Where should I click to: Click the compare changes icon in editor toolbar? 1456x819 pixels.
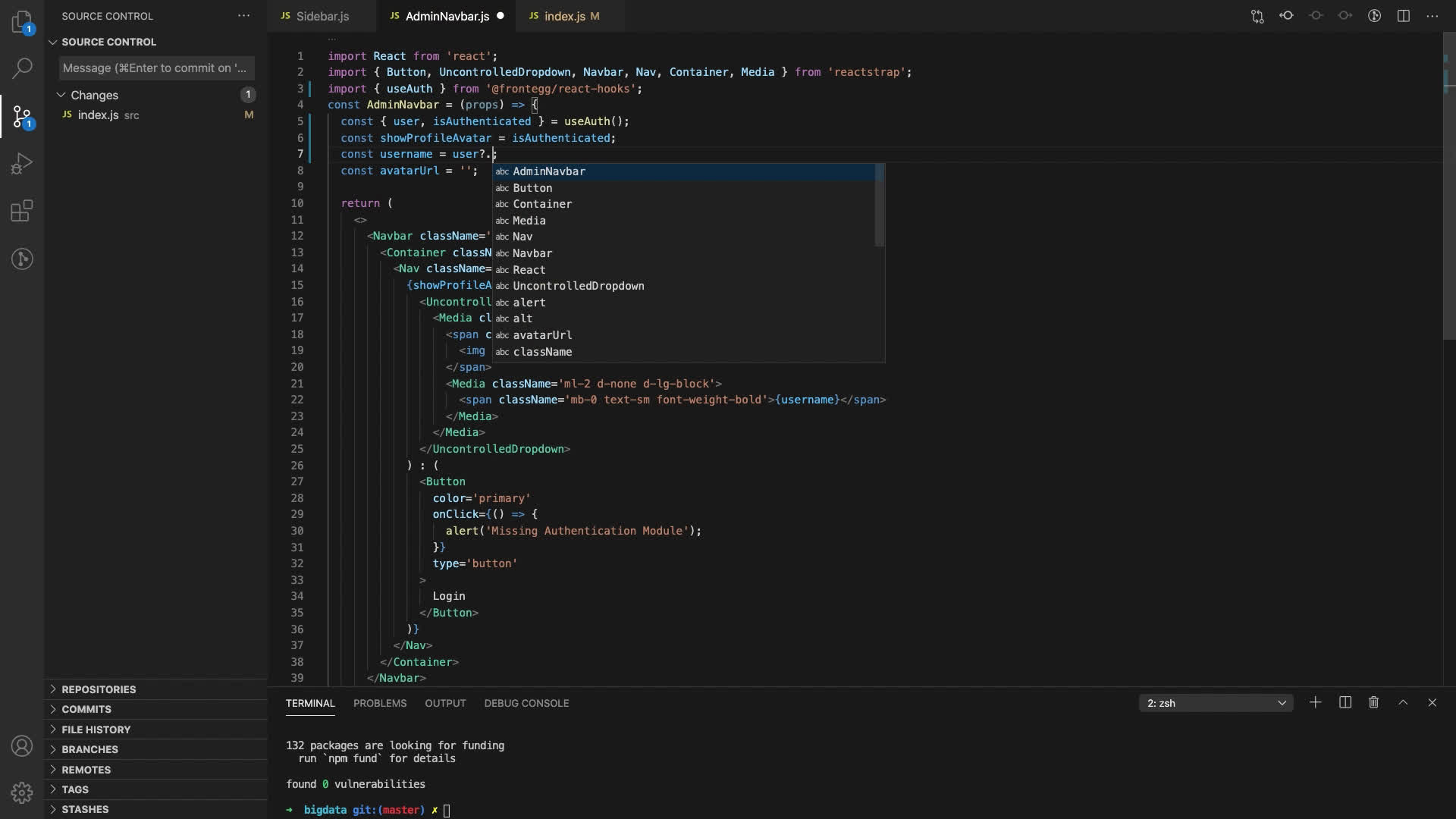click(x=1257, y=16)
